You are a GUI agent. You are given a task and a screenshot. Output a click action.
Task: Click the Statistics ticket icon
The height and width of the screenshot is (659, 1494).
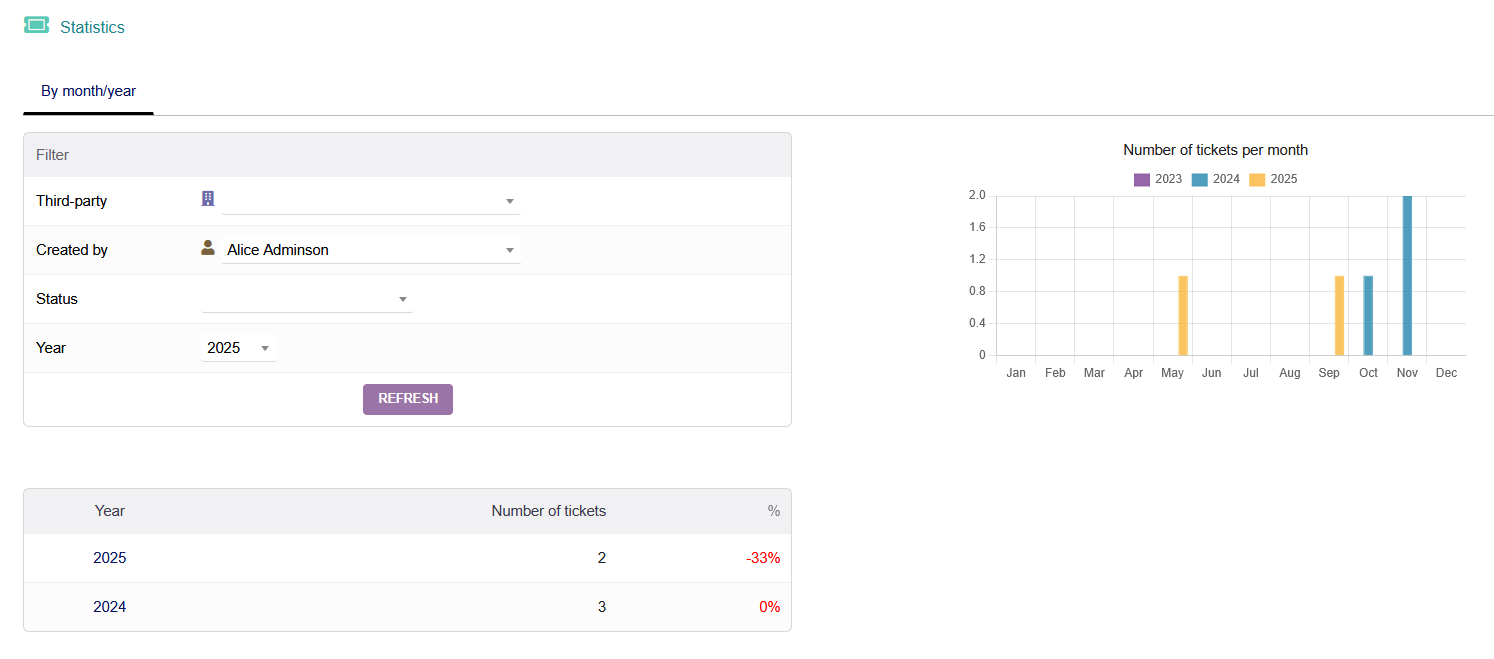tap(36, 25)
